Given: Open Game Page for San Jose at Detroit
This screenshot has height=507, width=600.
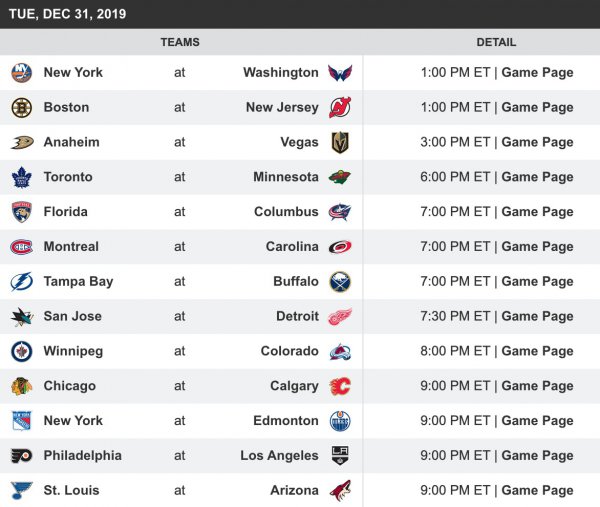Looking at the screenshot, I should pos(537,317).
